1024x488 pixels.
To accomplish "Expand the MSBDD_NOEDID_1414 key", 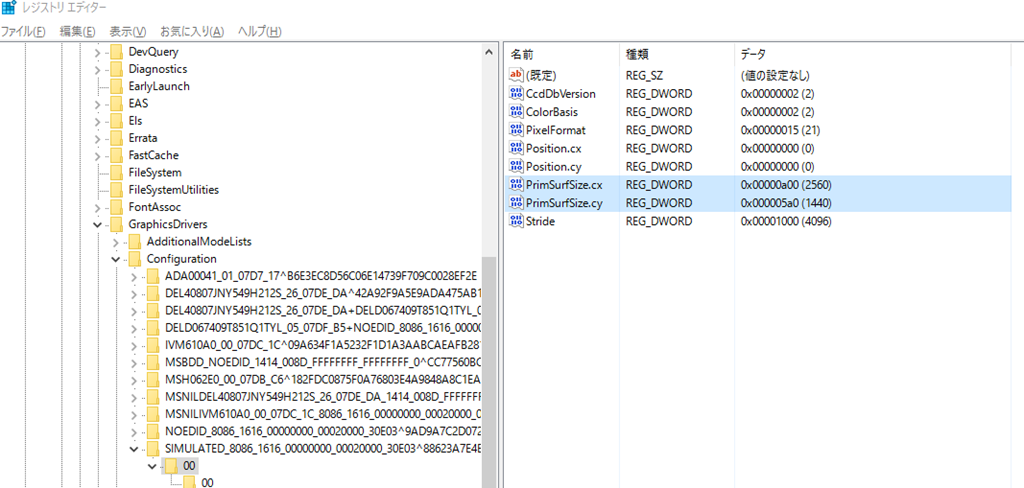I will 135,363.
